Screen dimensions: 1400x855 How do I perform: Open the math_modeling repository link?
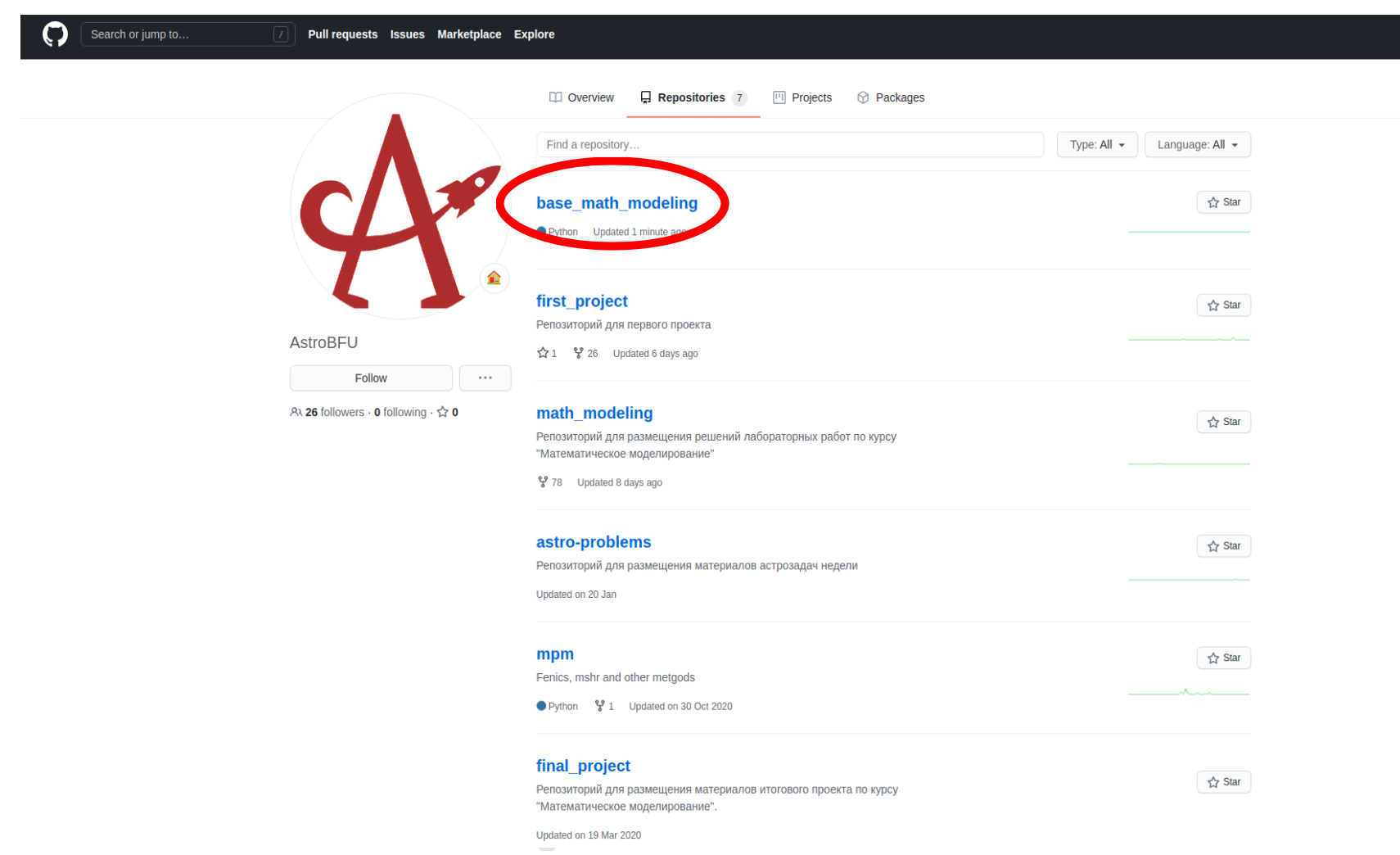click(594, 414)
